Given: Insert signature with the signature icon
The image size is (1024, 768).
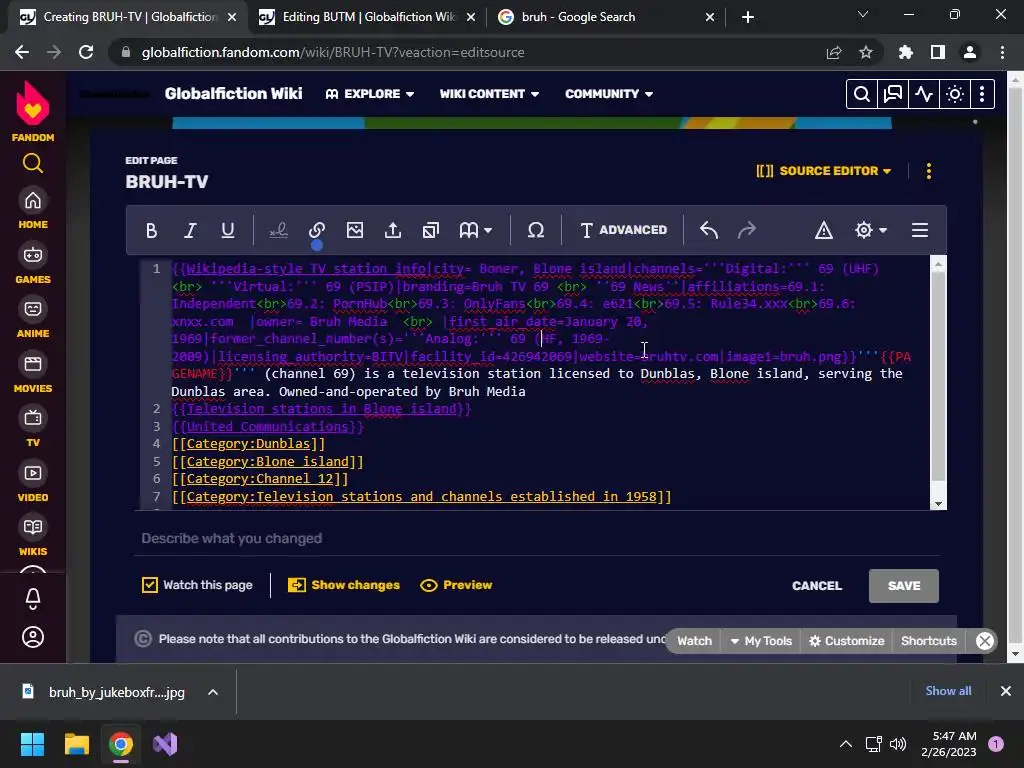Looking at the screenshot, I should point(279,231).
